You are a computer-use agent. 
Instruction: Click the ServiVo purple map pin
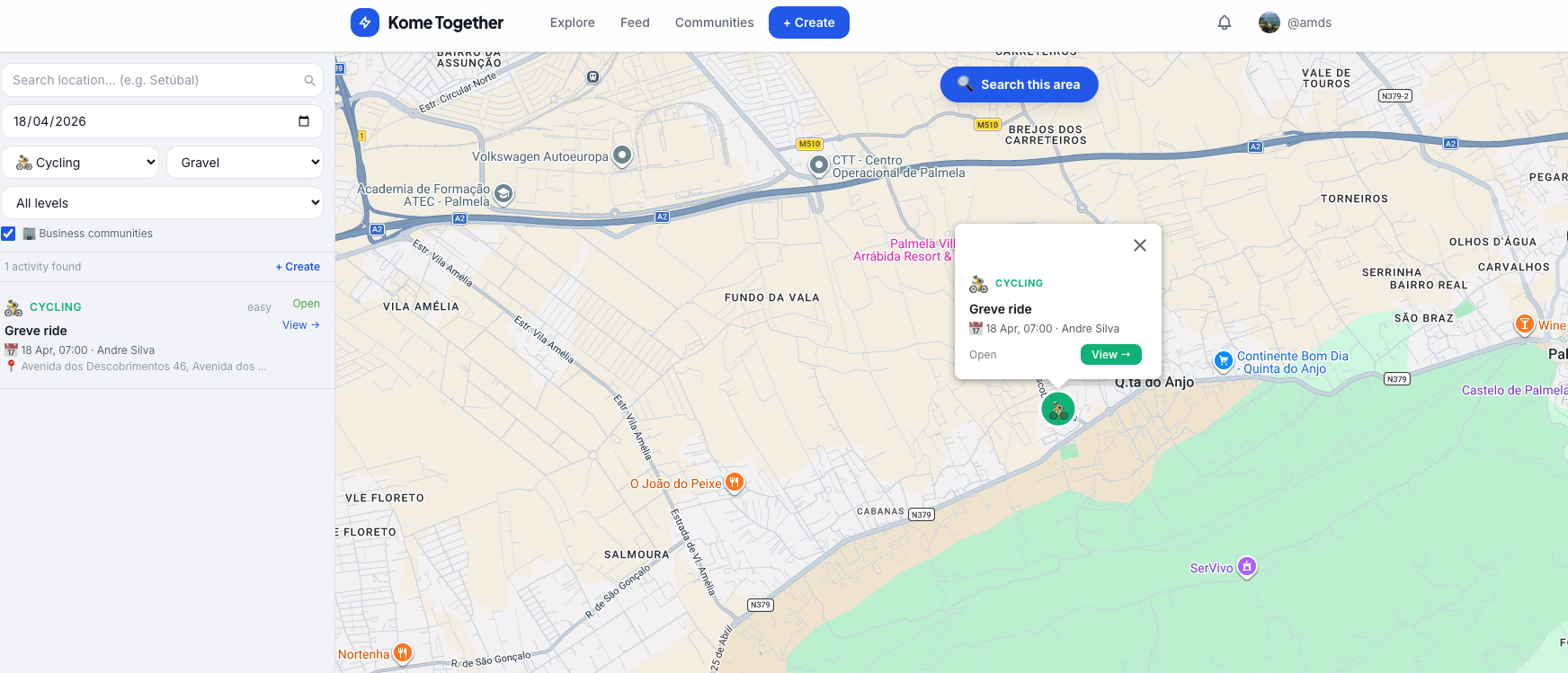pos(1246,566)
